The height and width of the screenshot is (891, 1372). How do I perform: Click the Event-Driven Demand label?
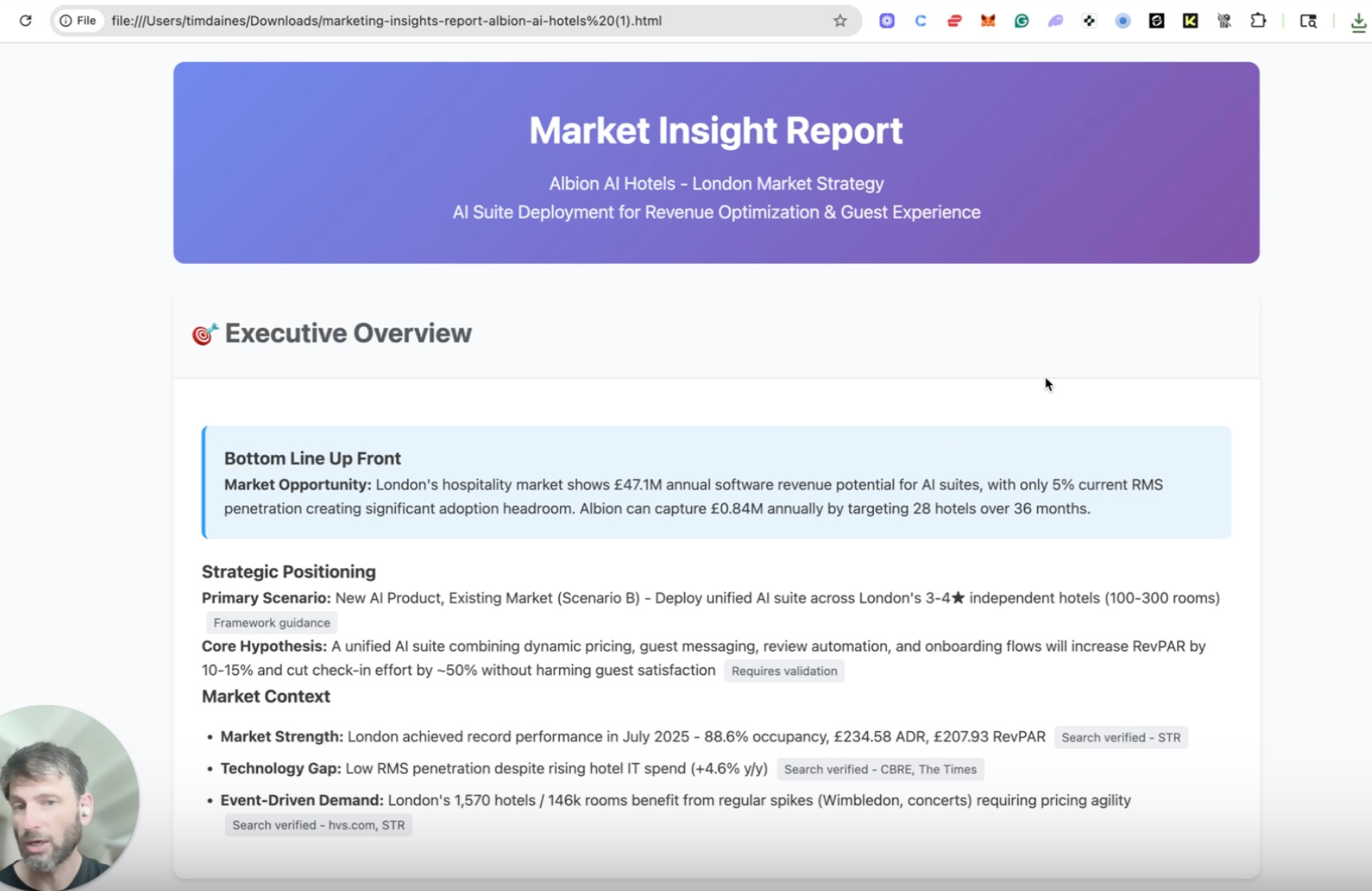click(302, 800)
